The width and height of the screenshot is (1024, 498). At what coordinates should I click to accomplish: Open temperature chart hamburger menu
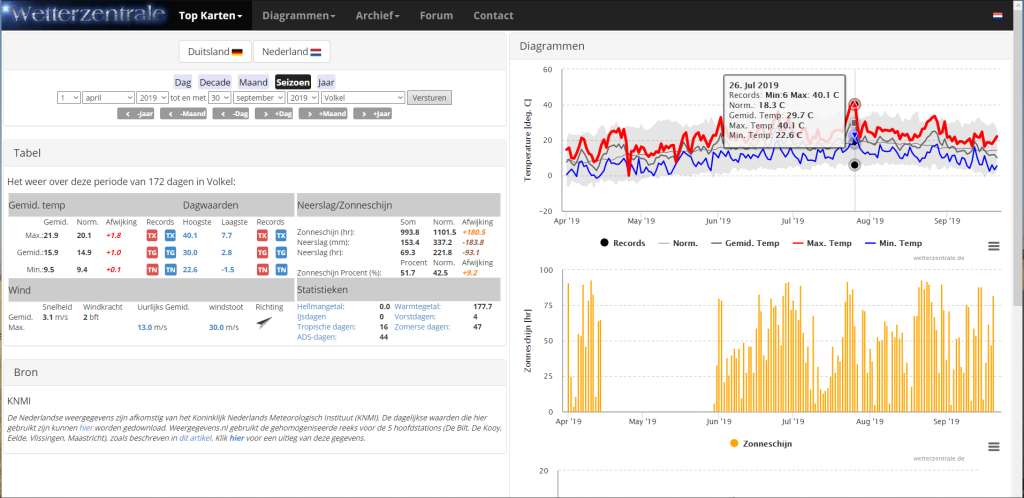993,246
